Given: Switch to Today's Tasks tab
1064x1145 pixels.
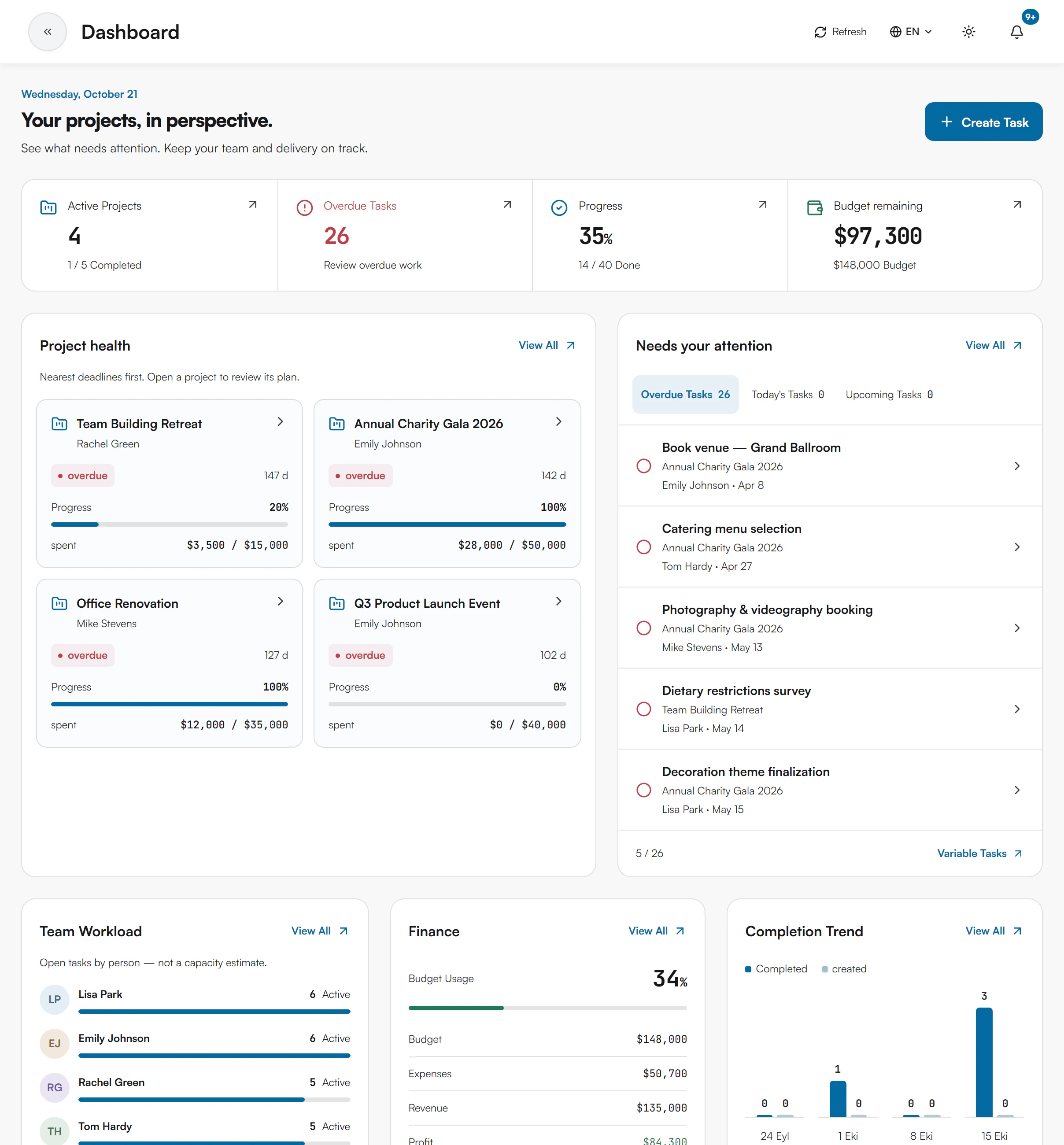Looking at the screenshot, I should 787,394.
